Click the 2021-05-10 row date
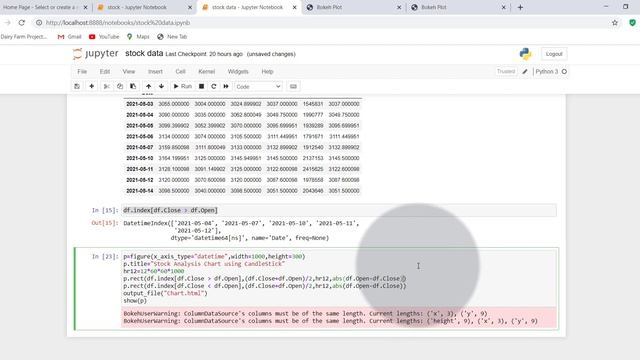This screenshot has width=640, height=360. (140, 158)
